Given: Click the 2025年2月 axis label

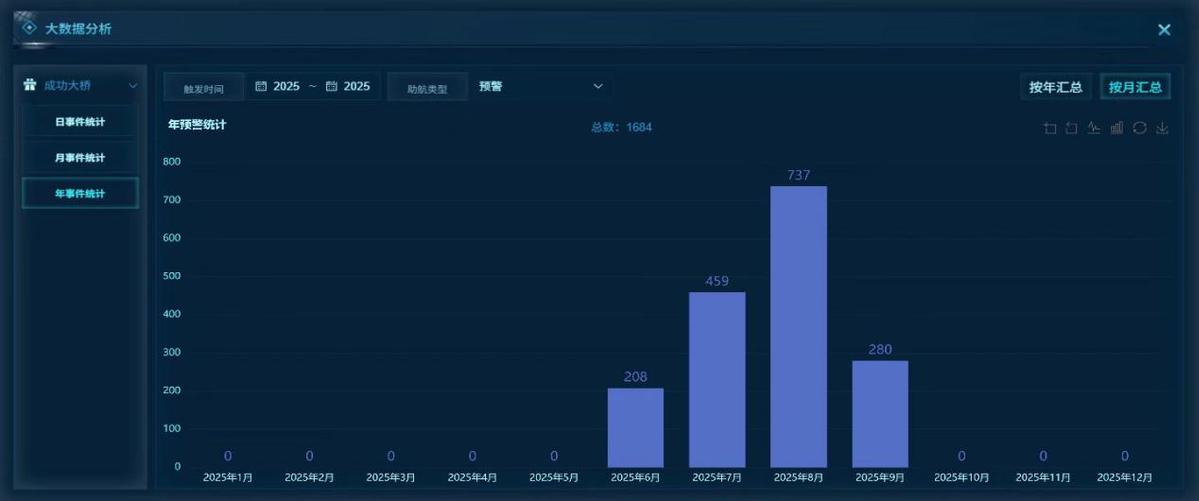Looking at the screenshot, I should pyautogui.click(x=310, y=477).
